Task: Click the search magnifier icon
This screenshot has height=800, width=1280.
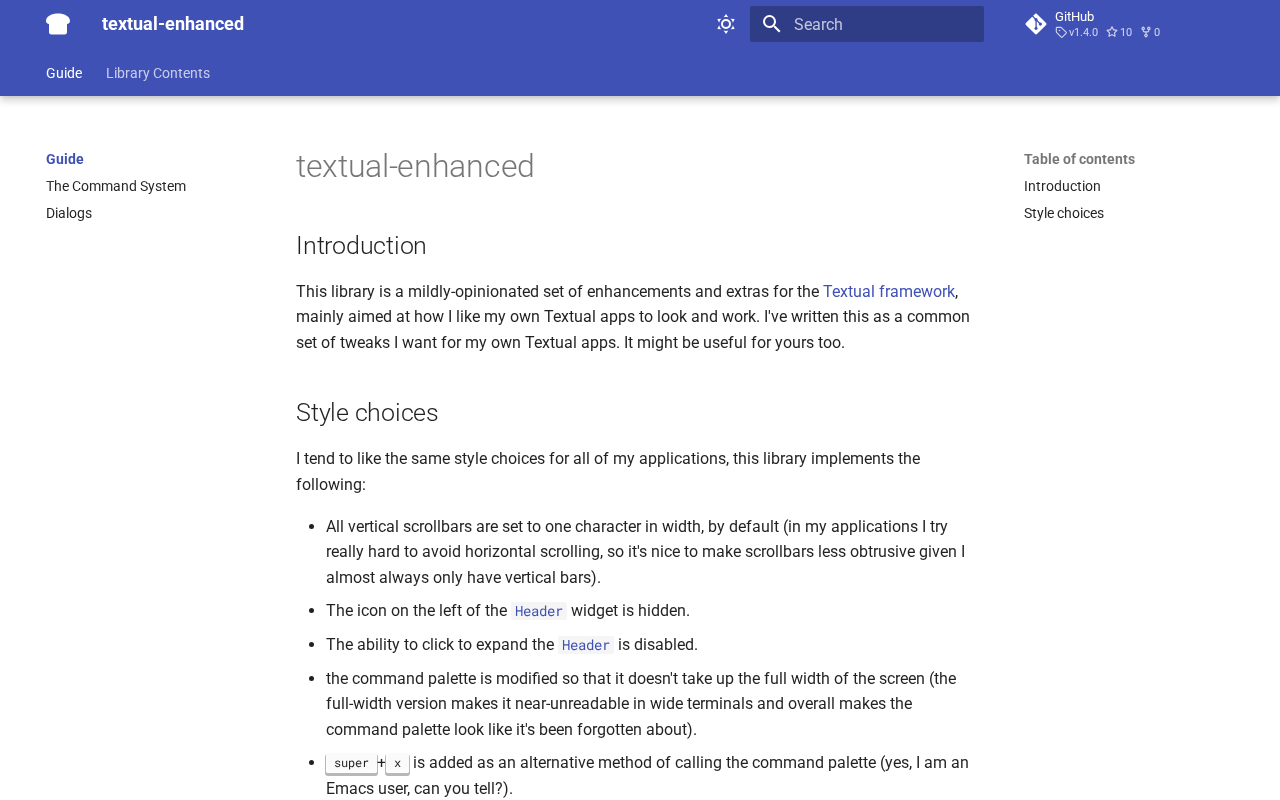Action: coord(771,24)
